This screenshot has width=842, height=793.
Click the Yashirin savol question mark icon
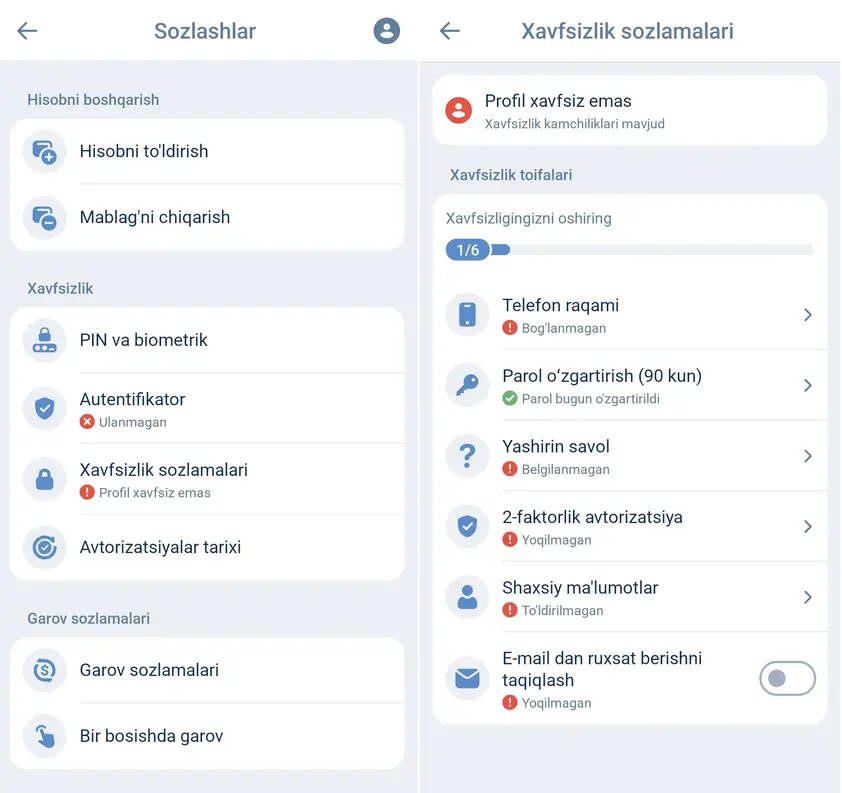pyautogui.click(x=466, y=456)
